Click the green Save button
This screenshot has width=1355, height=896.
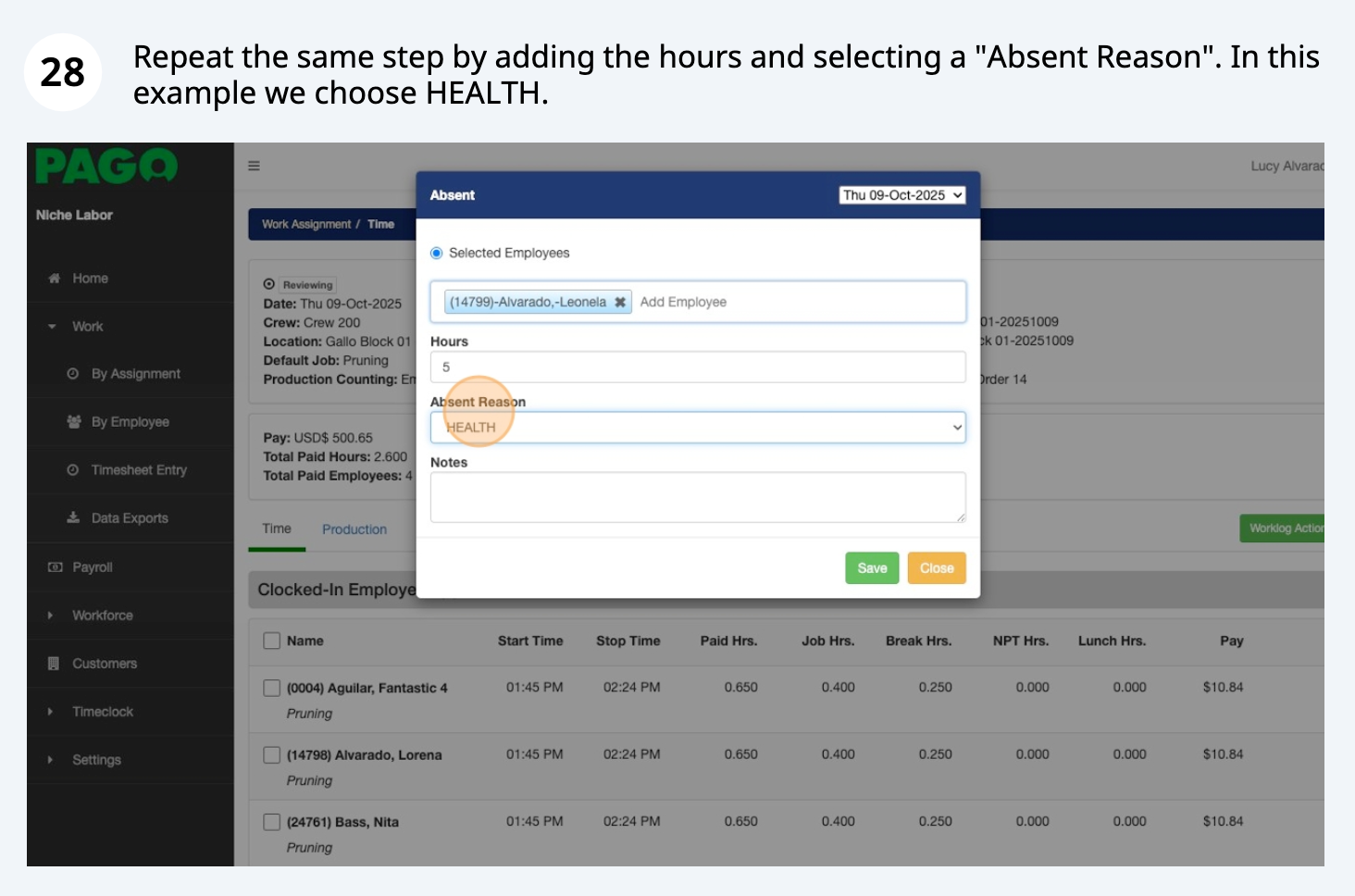pos(872,568)
